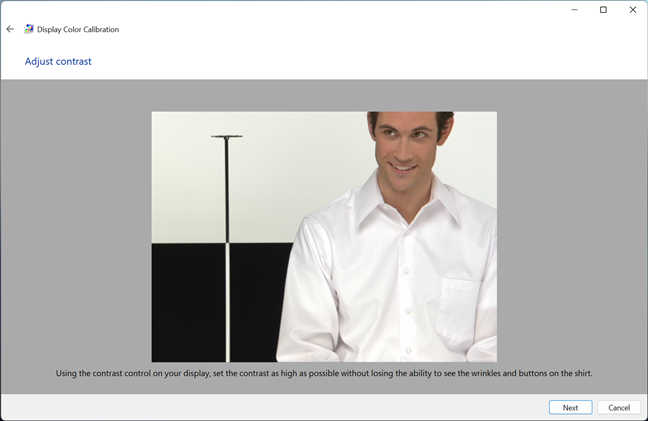Click the contrast instruction text below the image
The image size is (648, 421).
[x=324, y=373]
